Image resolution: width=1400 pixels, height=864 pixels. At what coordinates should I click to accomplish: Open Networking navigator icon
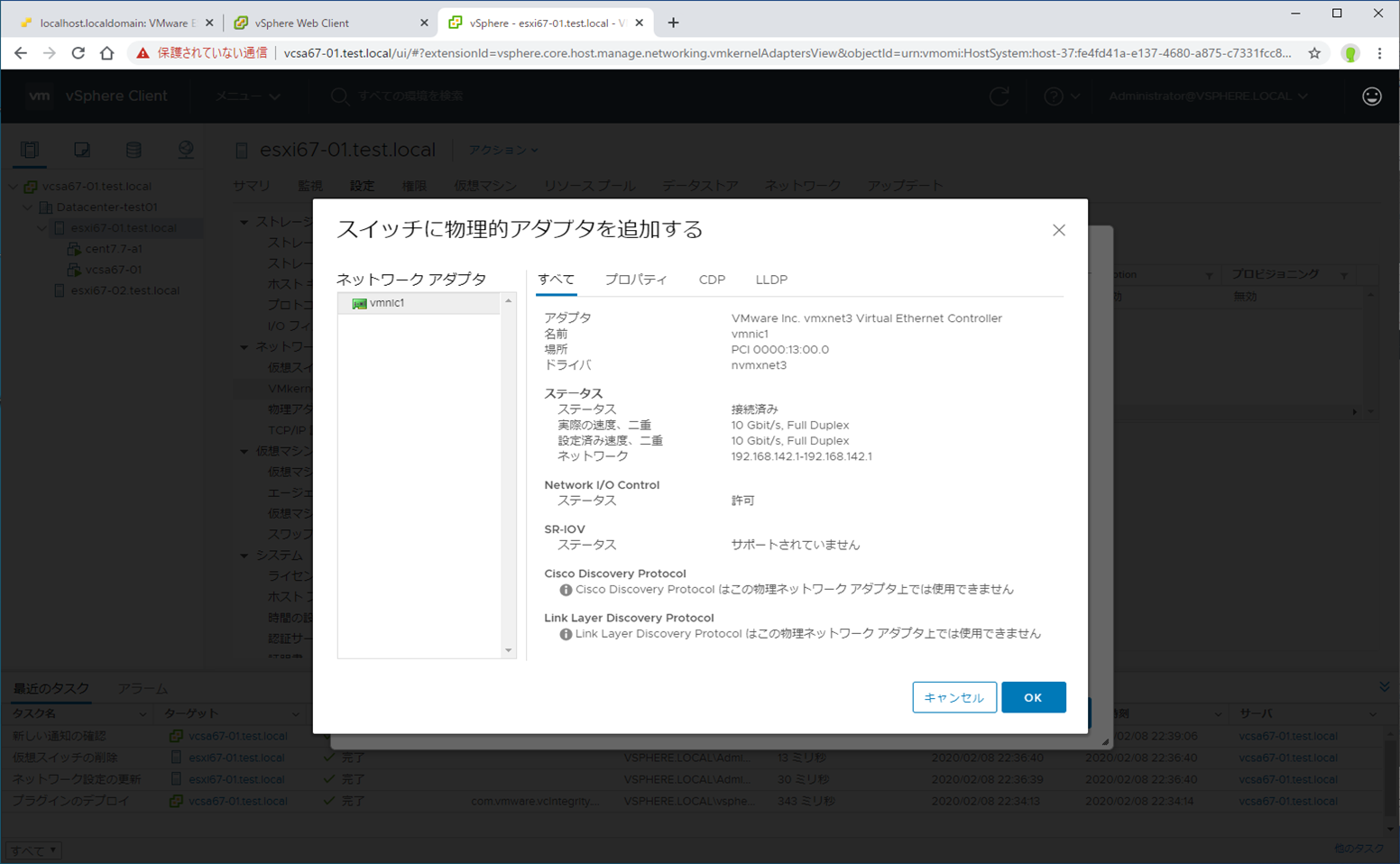pyautogui.click(x=186, y=150)
